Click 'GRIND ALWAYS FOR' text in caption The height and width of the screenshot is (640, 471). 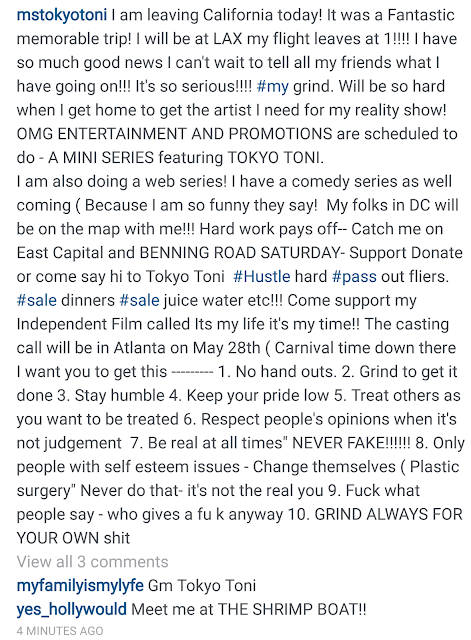click(389, 514)
